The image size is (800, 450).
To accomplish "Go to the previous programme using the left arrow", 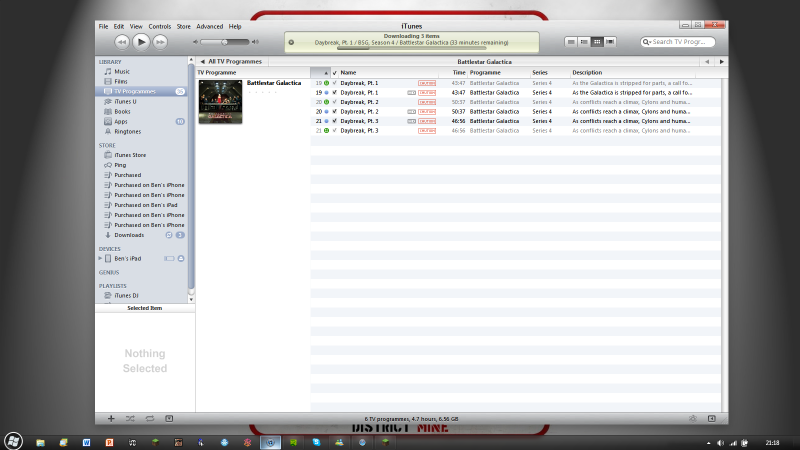I will coord(707,62).
